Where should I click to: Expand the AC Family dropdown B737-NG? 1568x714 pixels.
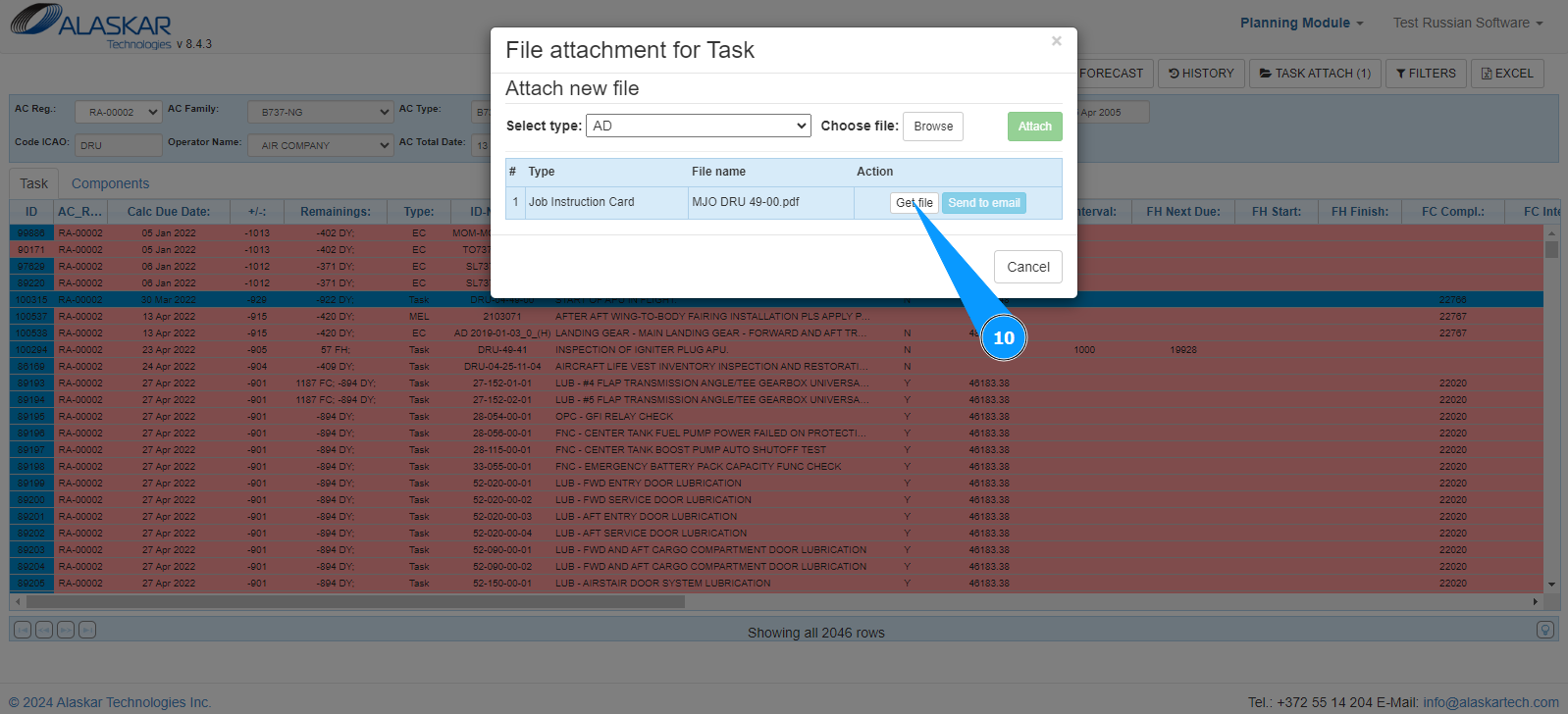pos(320,113)
